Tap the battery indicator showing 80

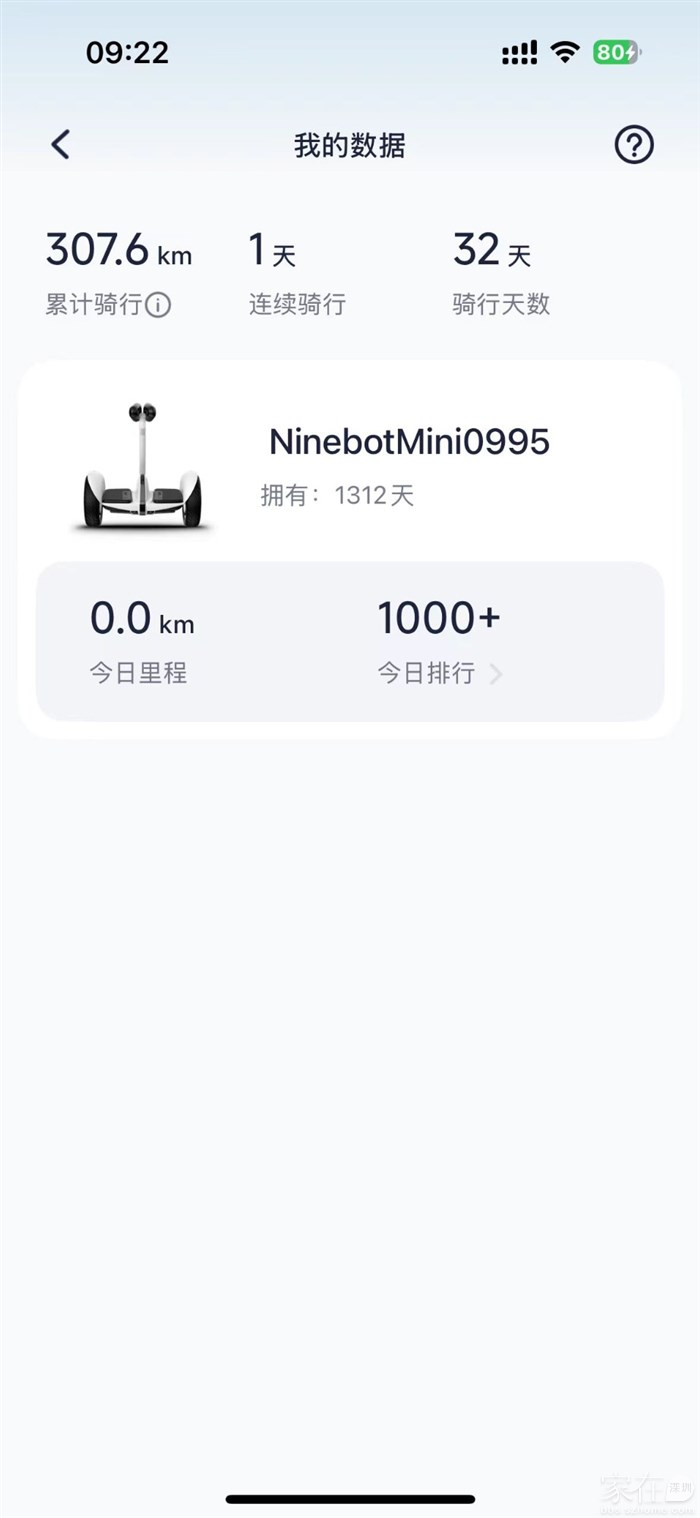(x=615, y=53)
